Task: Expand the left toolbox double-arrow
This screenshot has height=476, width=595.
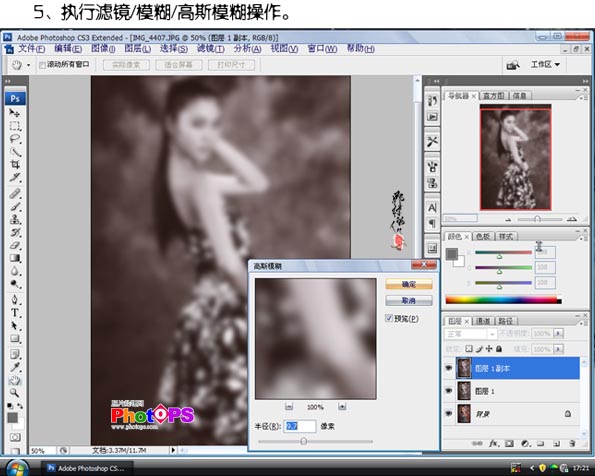Action: [8, 81]
